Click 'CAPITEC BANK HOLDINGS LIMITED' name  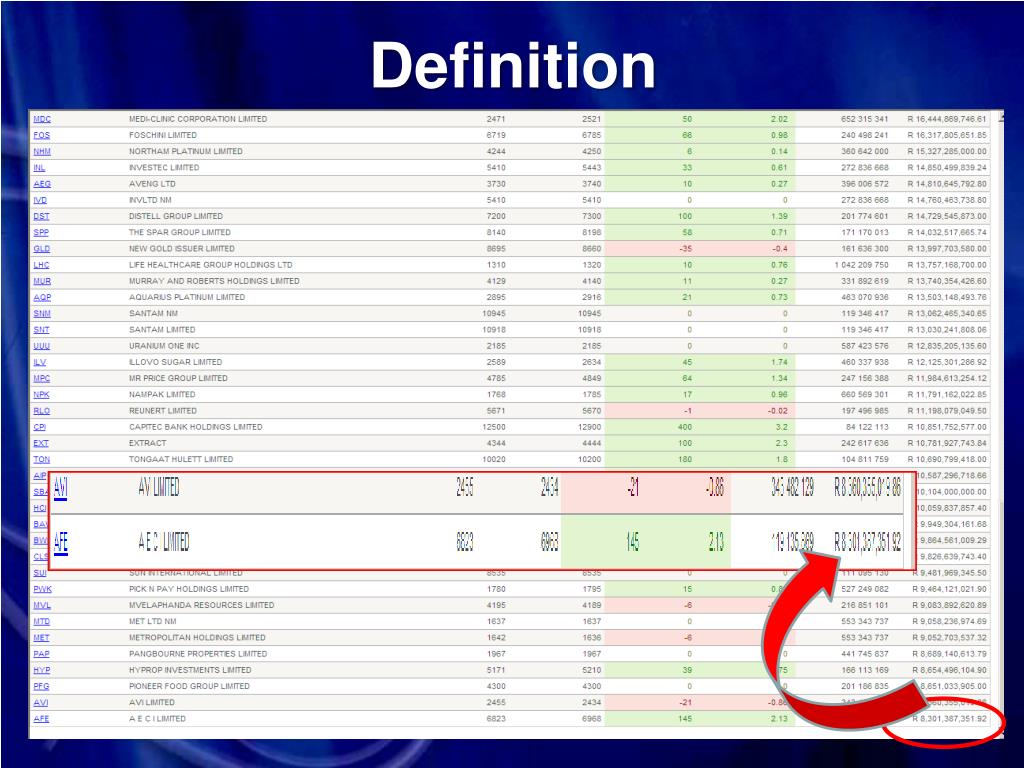[x=195, y=427]
